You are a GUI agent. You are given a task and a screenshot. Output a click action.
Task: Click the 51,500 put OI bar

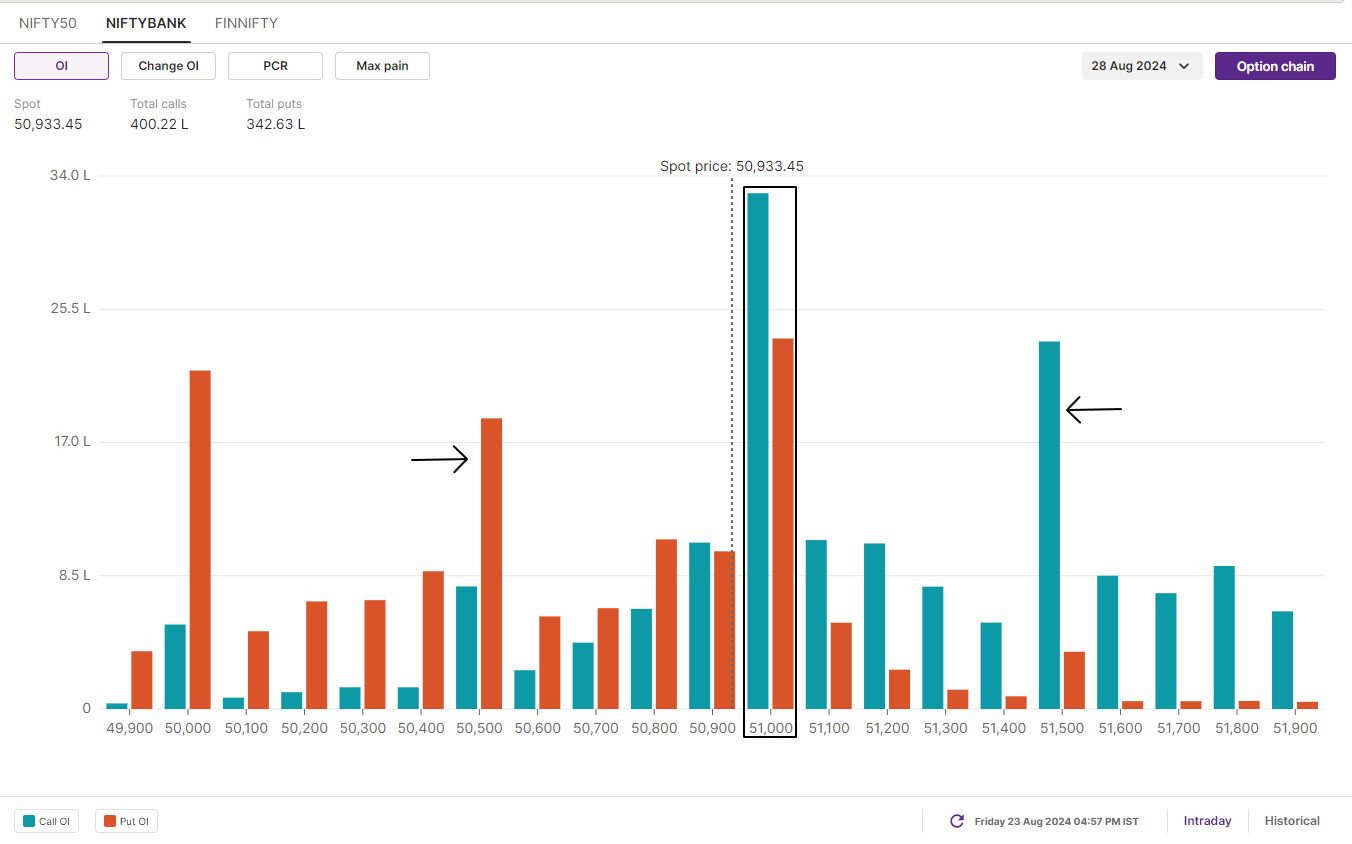click(x=1074, y=680)
